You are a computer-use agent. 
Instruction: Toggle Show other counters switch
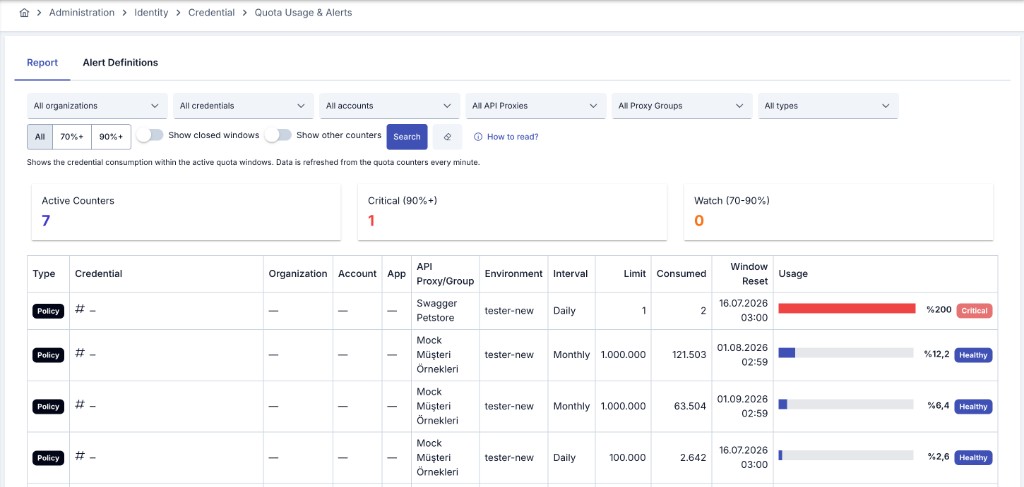coord(278,135)
